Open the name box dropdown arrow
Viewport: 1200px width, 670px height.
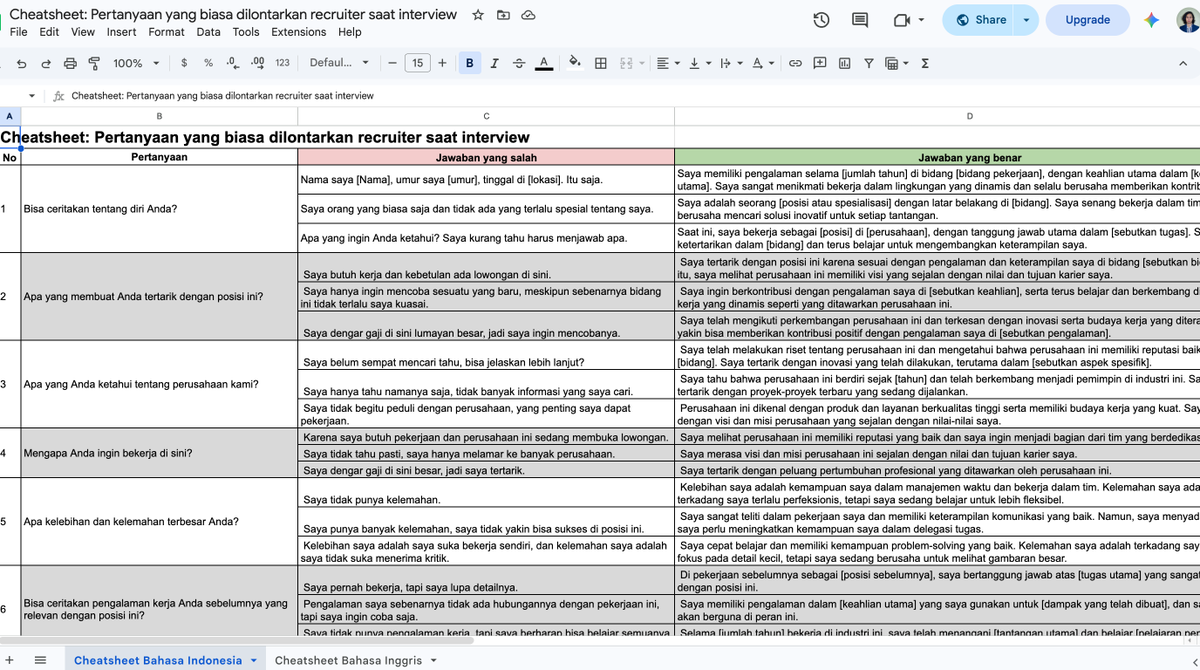coord(33,96)
